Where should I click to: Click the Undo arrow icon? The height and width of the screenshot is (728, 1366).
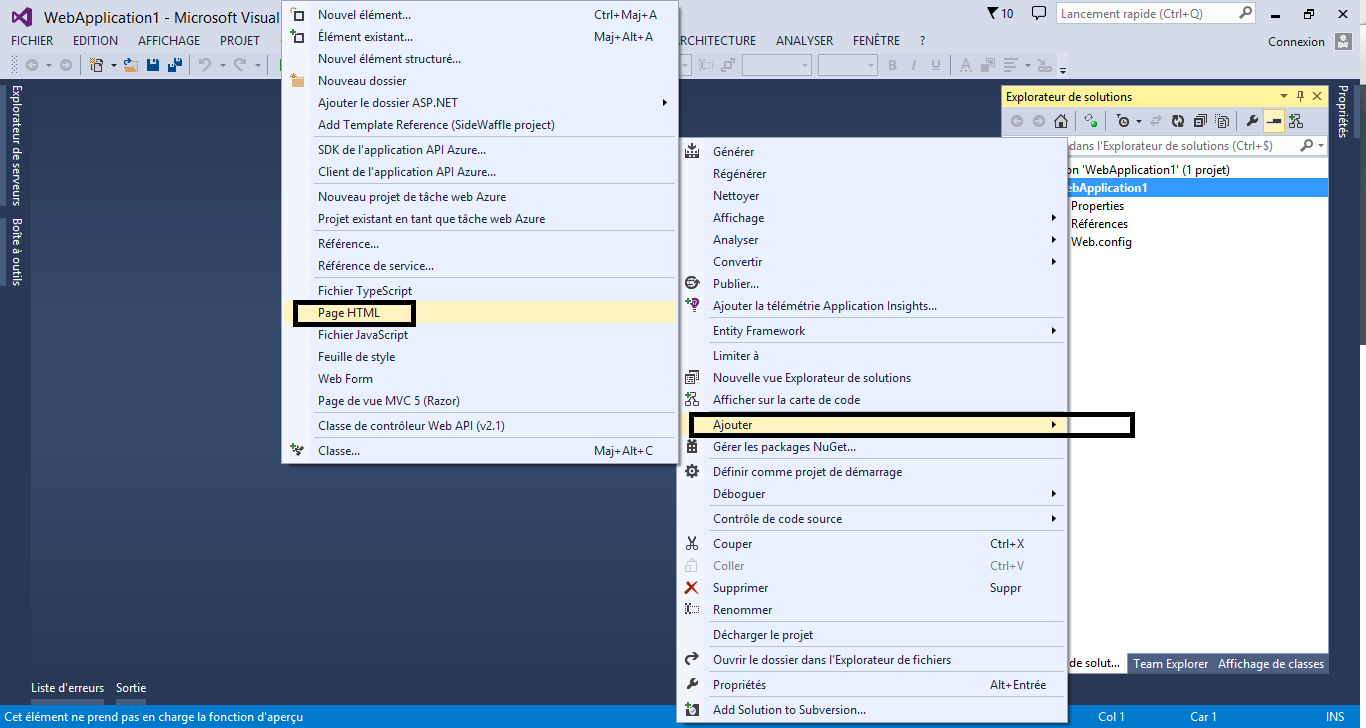click(205, 65)
